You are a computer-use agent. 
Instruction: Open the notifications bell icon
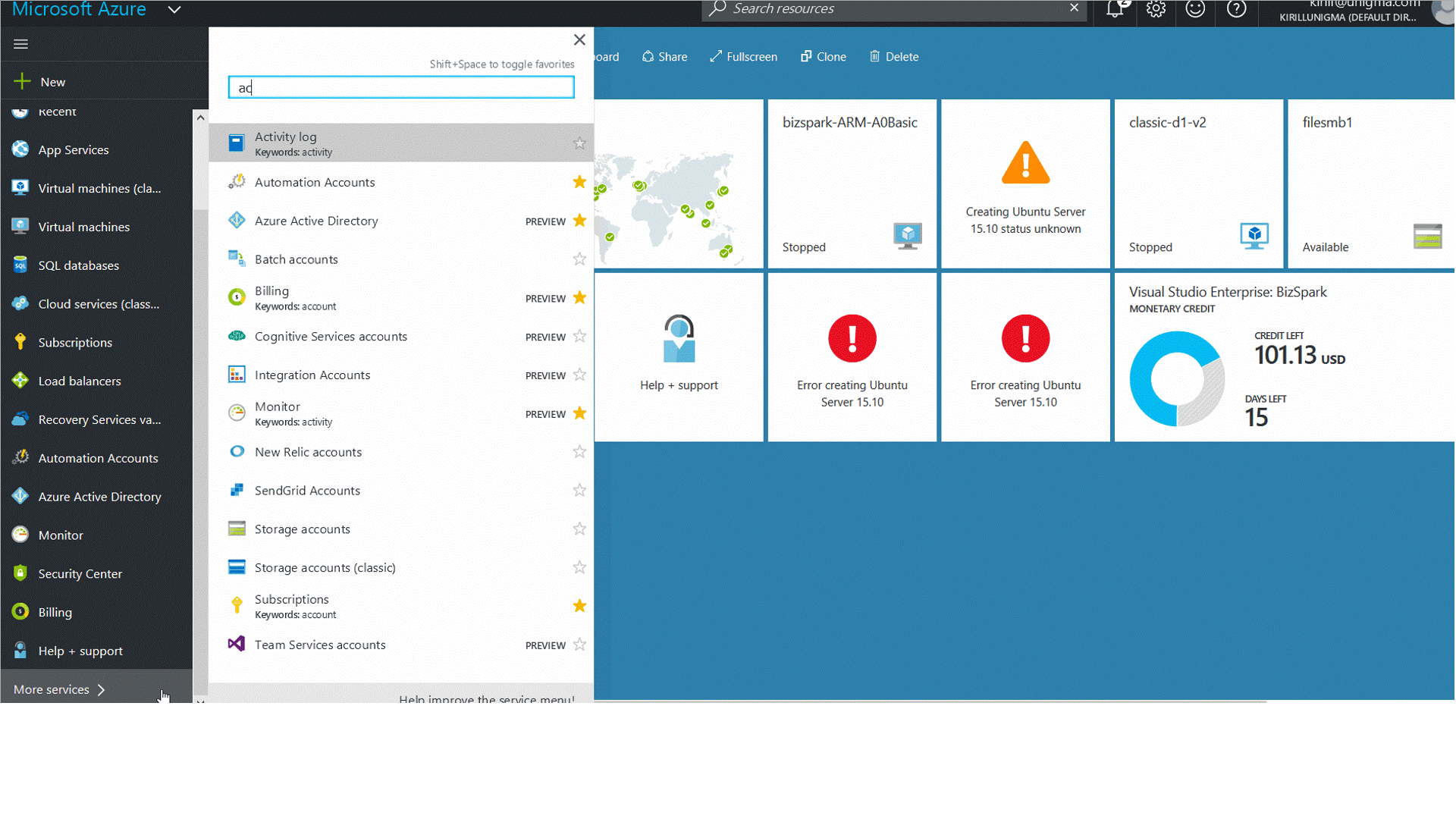[x=1114, y=9]
